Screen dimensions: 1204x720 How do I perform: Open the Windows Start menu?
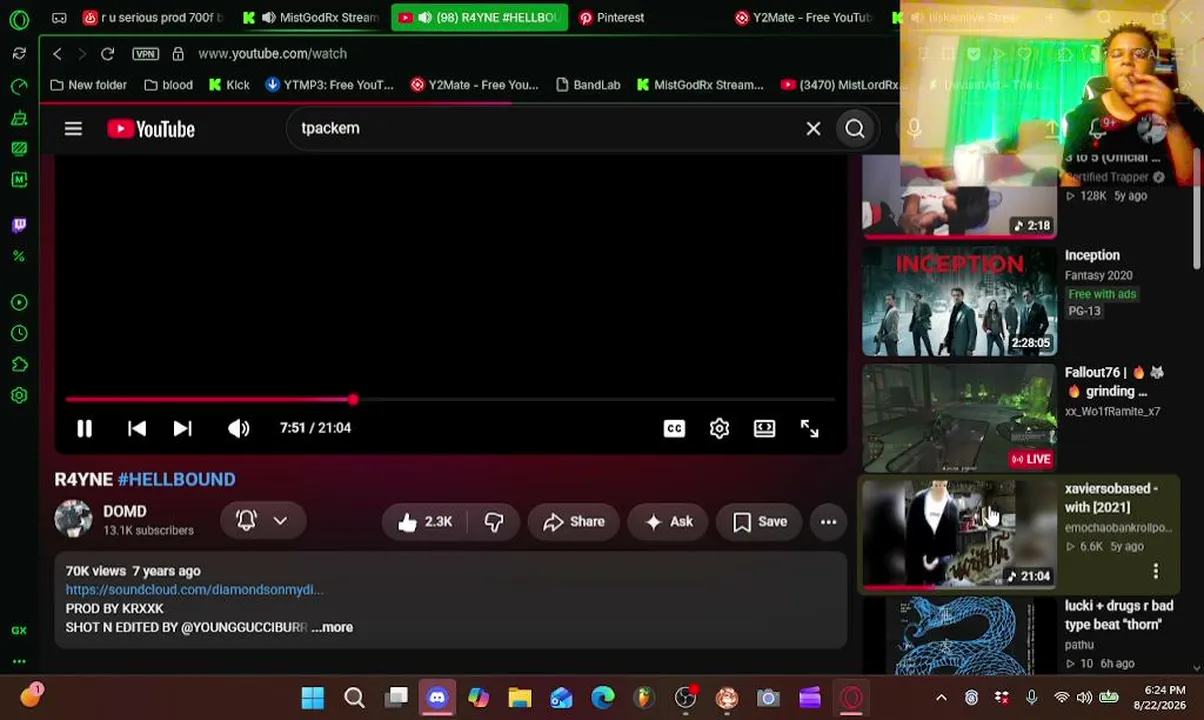(x=312, y=698)
